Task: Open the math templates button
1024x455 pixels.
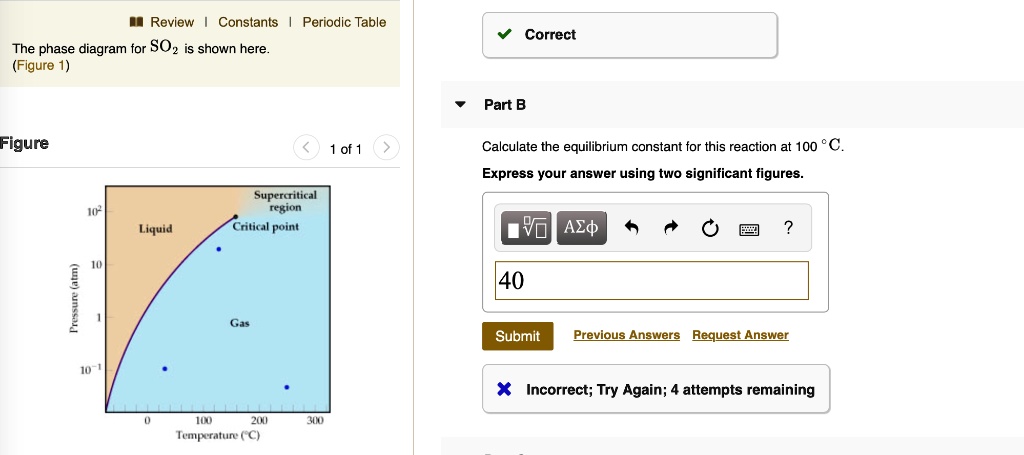Action: click(x=527, y=229)
